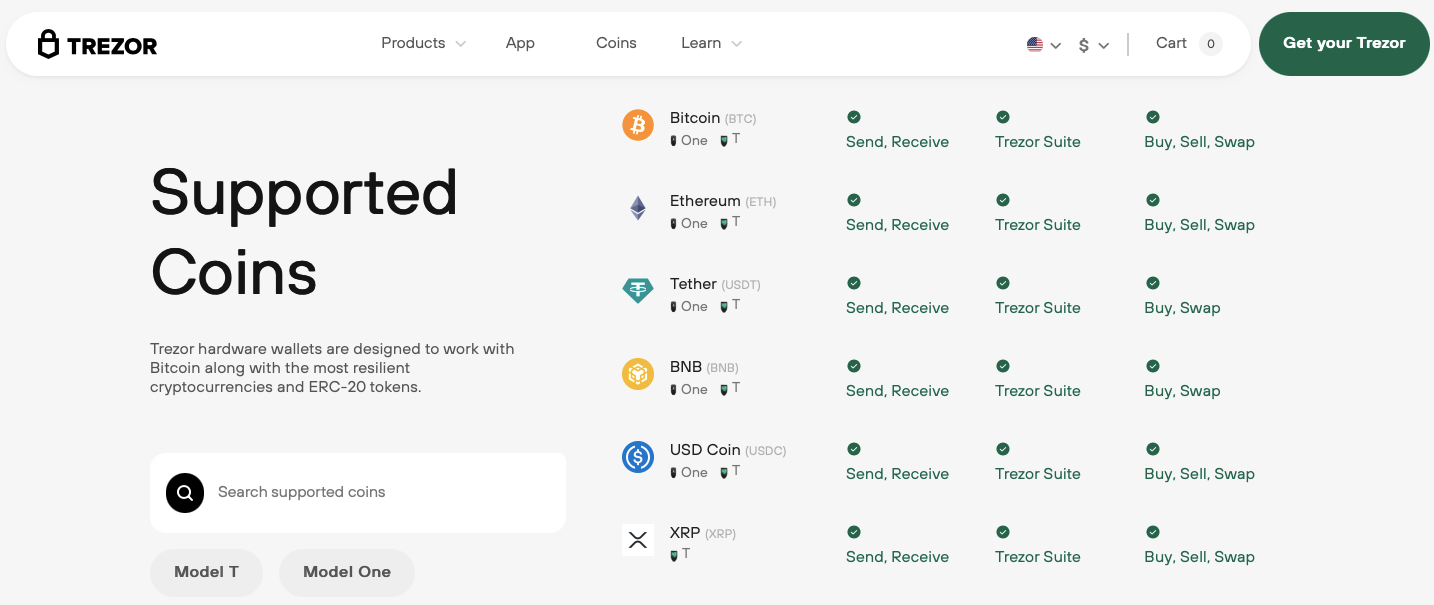This screenshot has width=1434, height=605.
Task: Go to the App menu item
Action: click(520, 43)
